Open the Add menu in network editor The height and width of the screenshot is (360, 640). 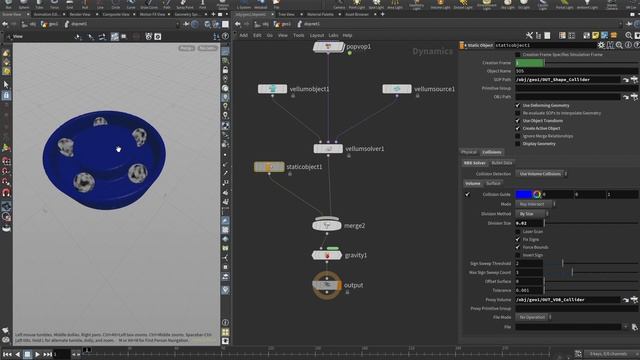pyautogui.click(x=244, y=36)
